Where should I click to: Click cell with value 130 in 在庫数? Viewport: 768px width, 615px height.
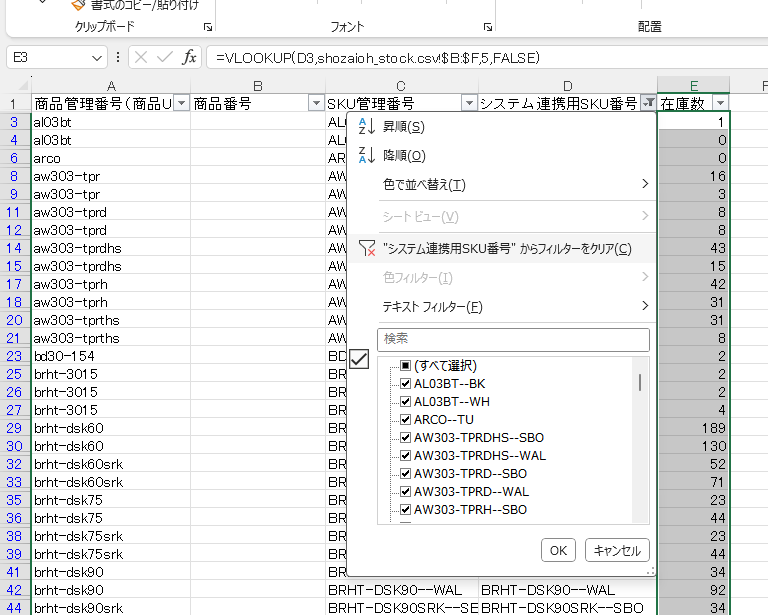tap(694, 446)
